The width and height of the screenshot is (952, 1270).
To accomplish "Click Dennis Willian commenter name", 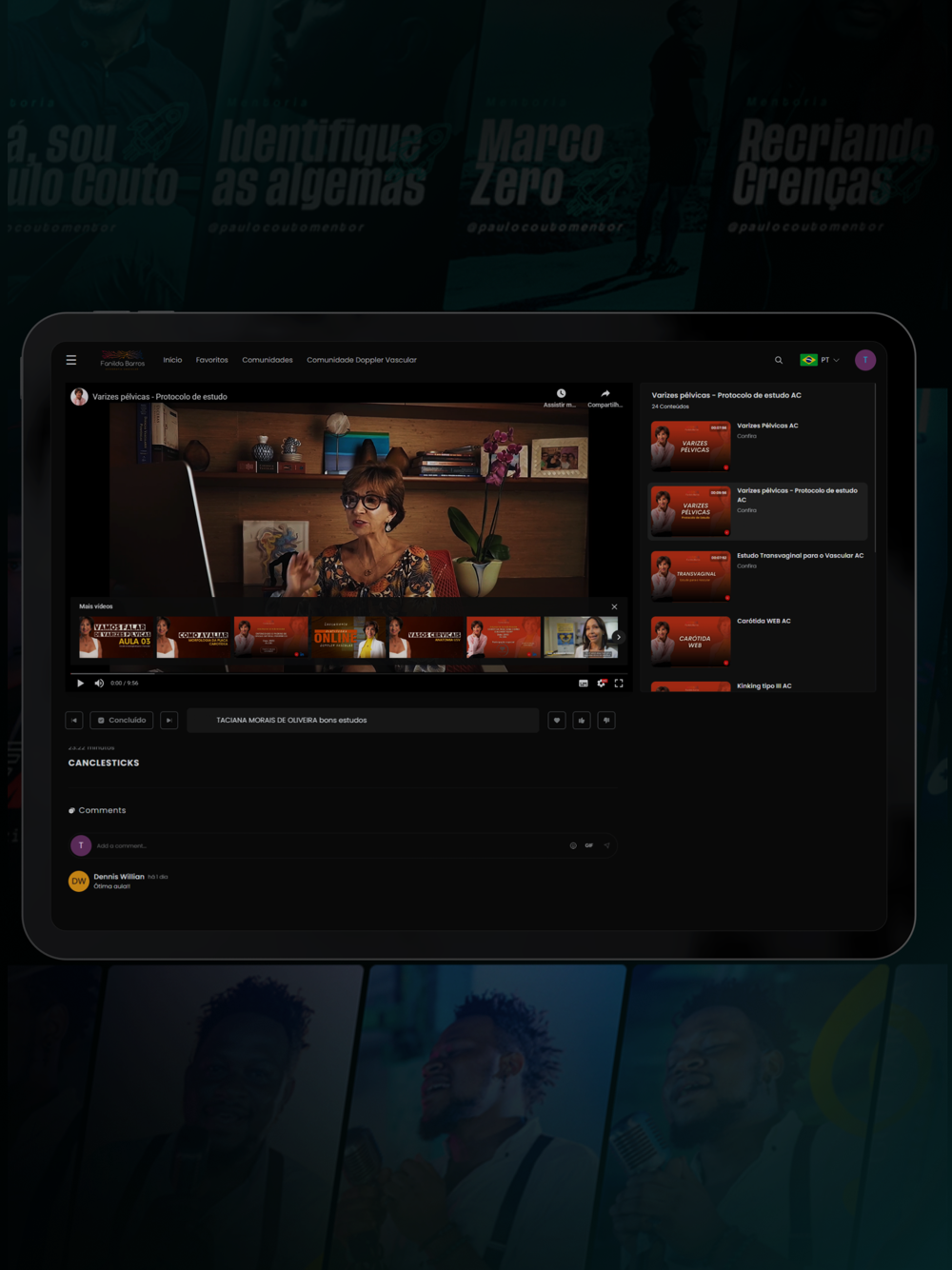I will point(119,877).
